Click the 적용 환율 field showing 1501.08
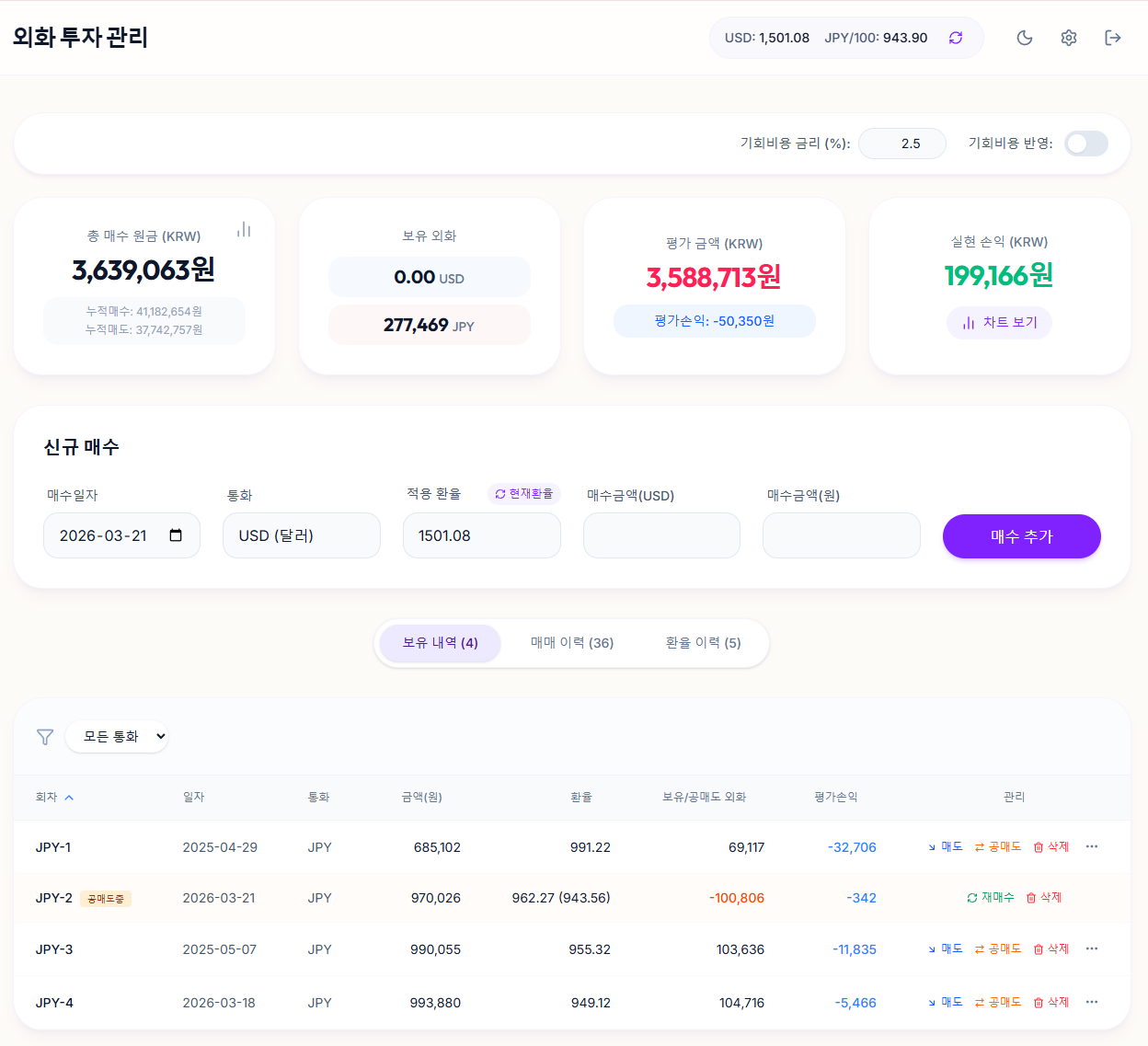Screen dimensions: 1148x1046 (x=482, y=535)
